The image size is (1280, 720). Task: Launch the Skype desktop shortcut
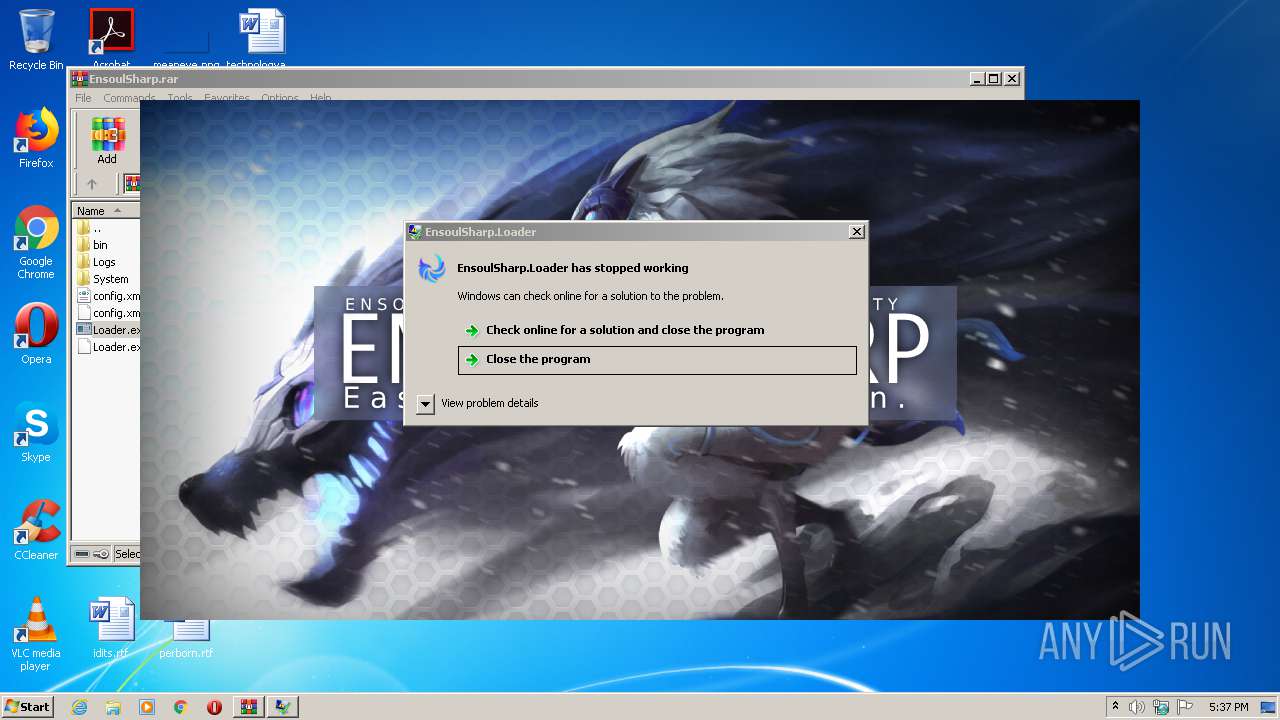(x=36, y=432)
